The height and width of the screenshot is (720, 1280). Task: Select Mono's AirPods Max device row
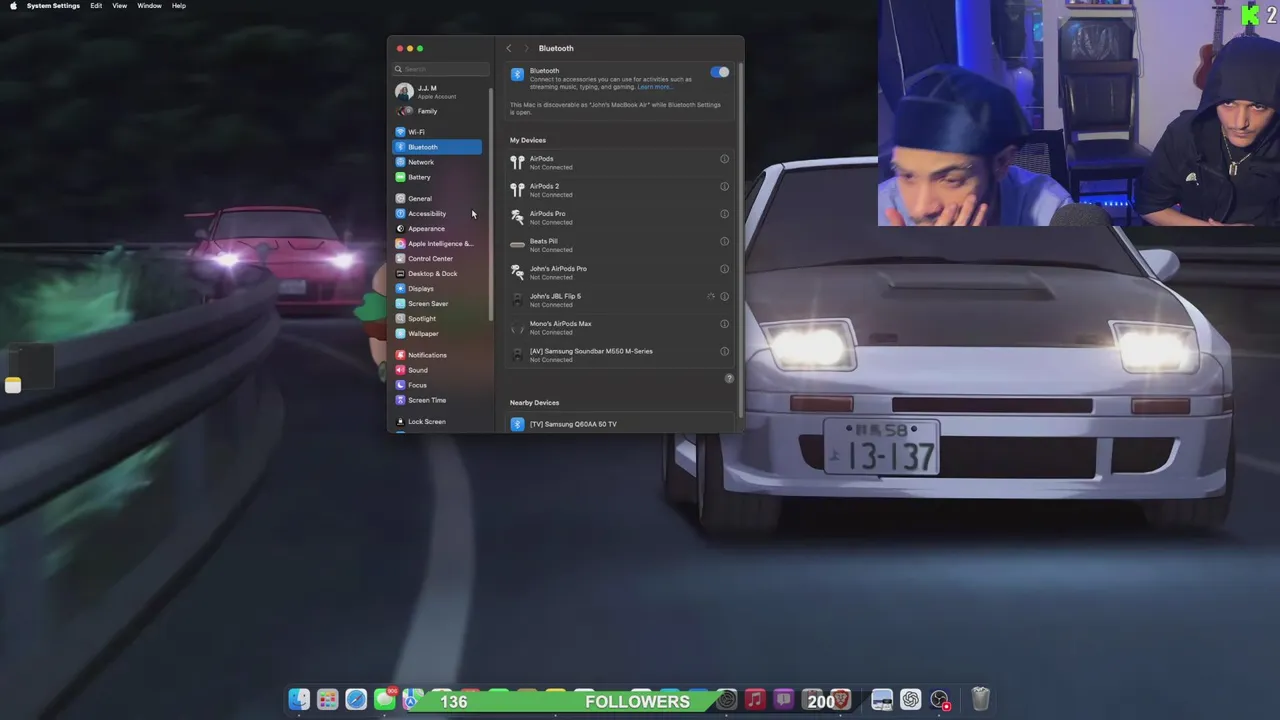click(x=621, y=327)
